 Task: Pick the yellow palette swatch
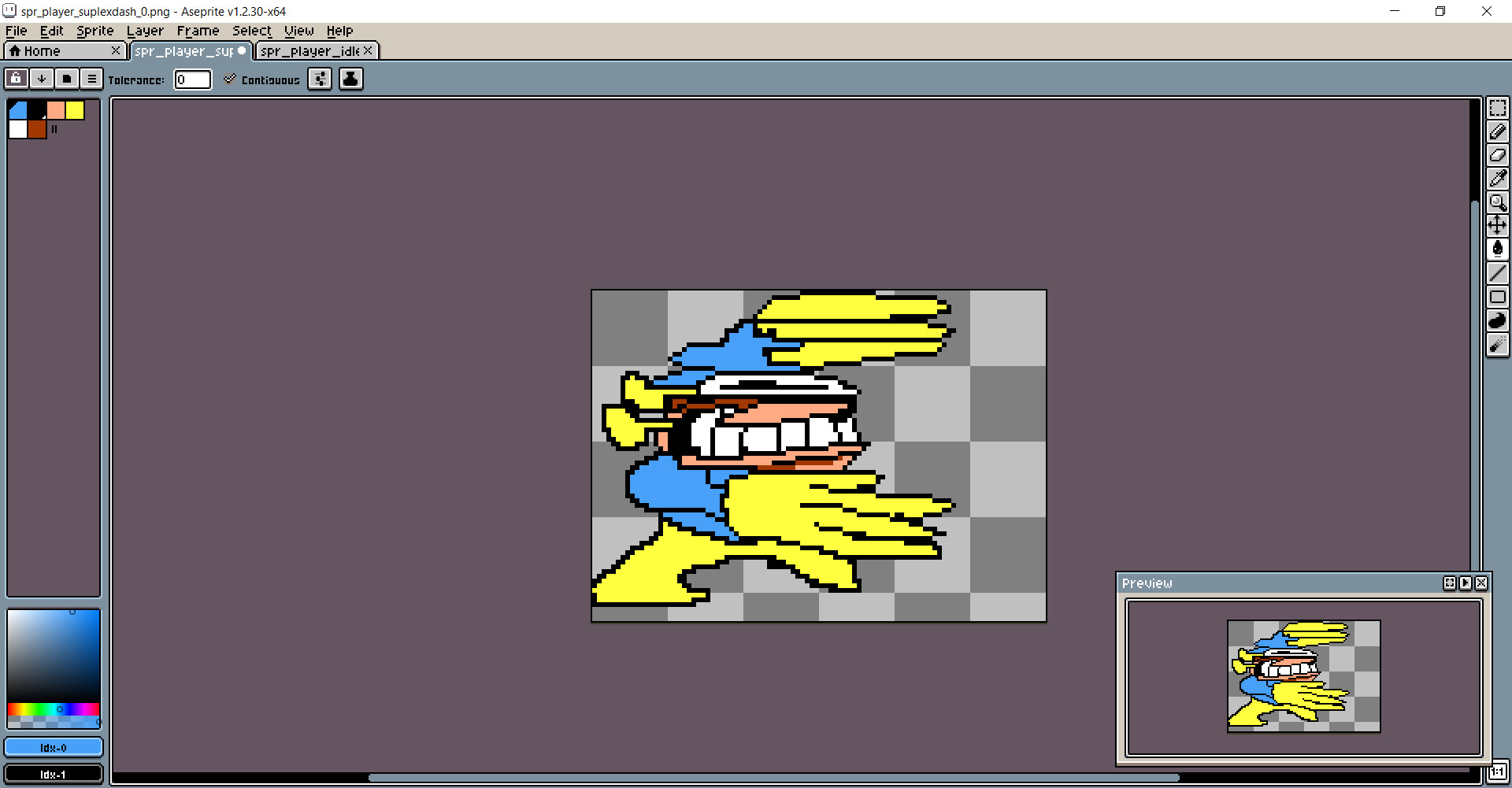coord(75,110)
